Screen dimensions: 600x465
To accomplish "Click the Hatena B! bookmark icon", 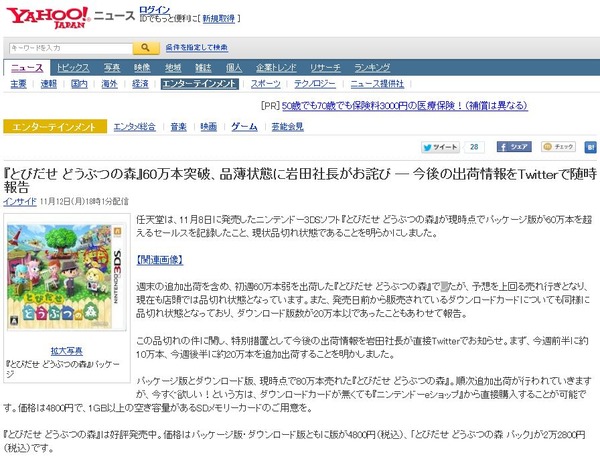I will (x=590, y=147).
